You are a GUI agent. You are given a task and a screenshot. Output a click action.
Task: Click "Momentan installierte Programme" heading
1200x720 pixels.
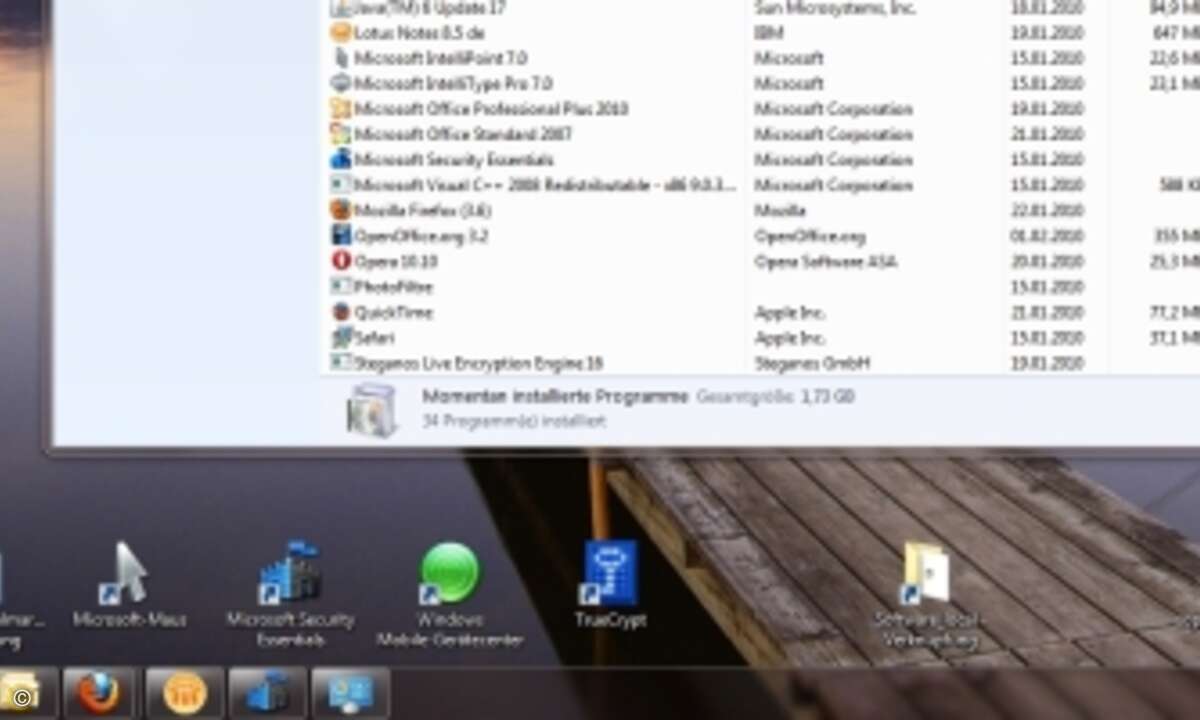click(x=555, y=396)
